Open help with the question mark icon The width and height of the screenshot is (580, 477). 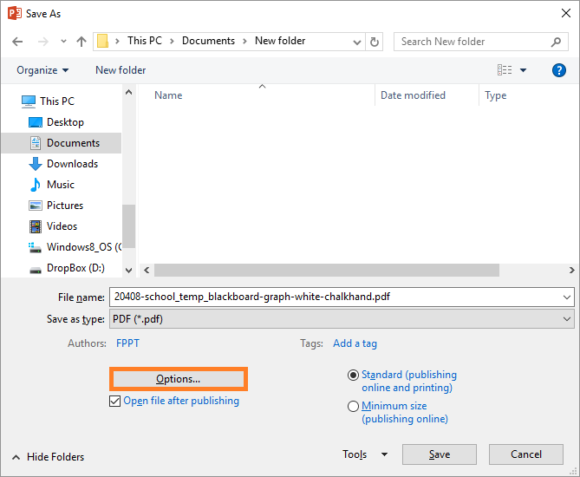559,70
